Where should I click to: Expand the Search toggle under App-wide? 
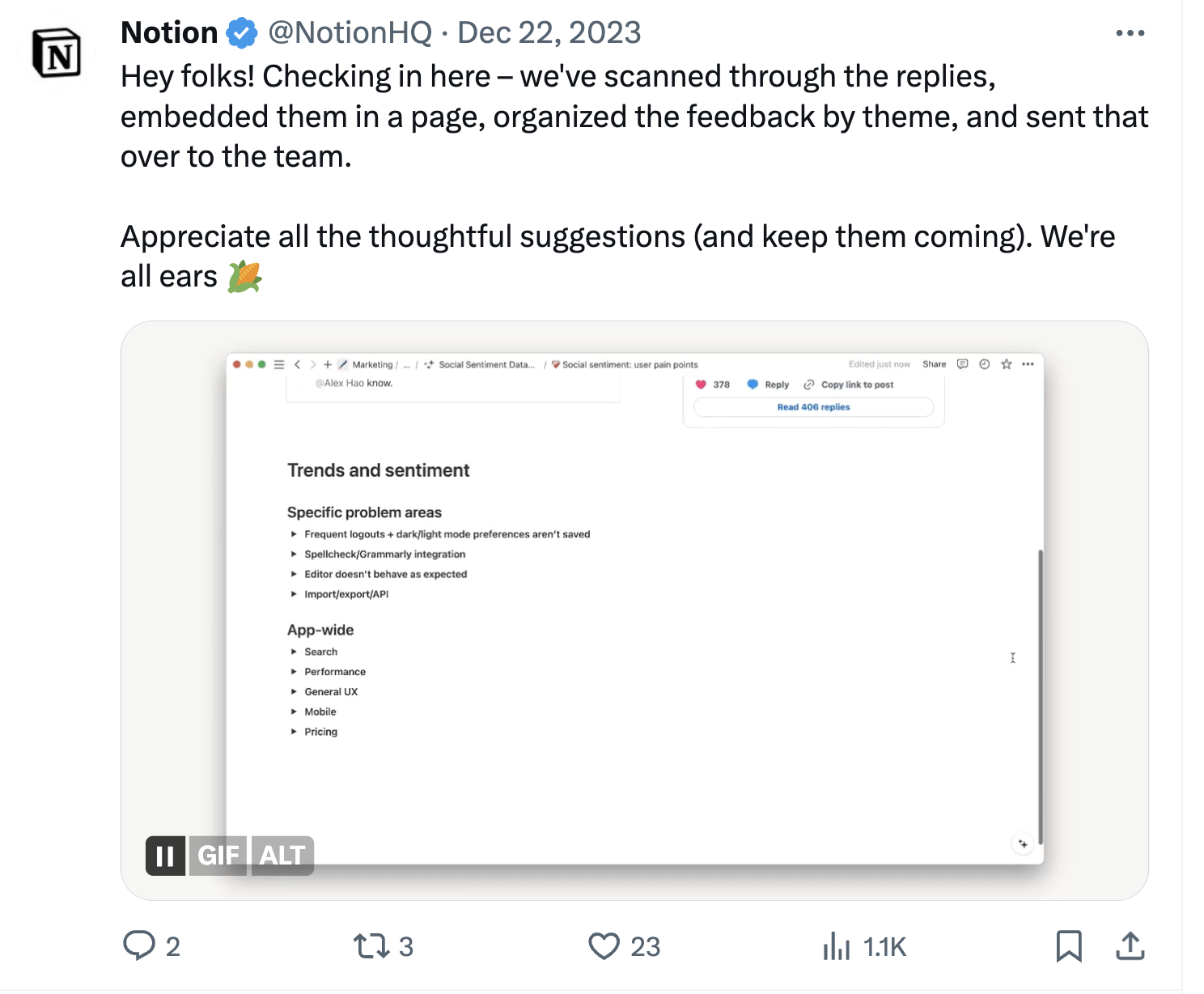(294, 651)
